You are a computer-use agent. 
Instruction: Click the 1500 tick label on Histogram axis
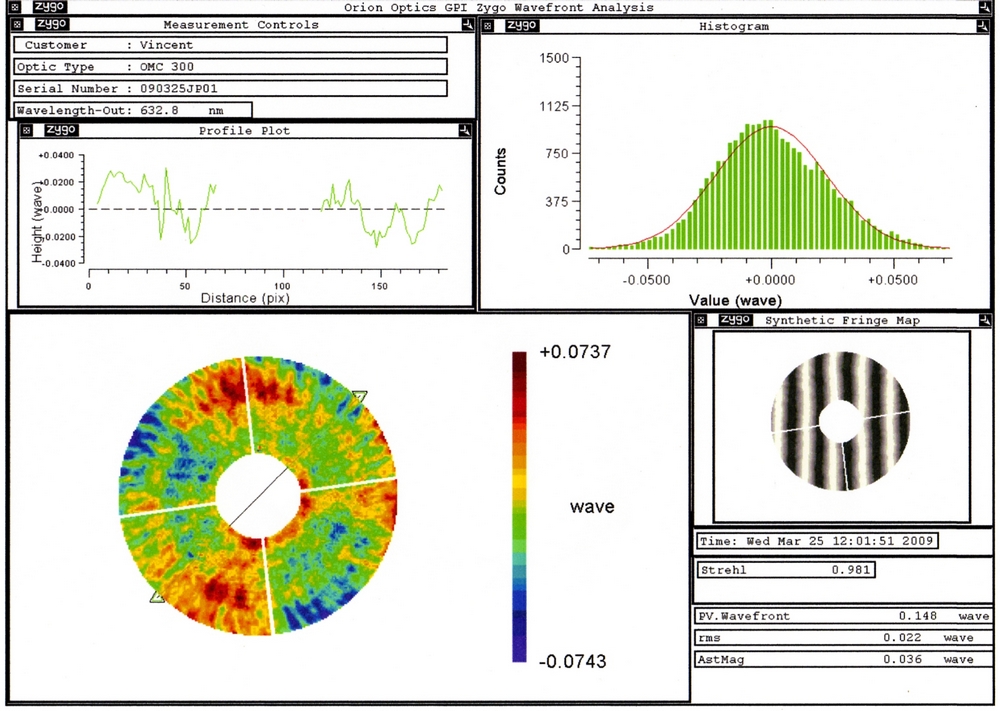pyautogui.click(x=554, y=58)
